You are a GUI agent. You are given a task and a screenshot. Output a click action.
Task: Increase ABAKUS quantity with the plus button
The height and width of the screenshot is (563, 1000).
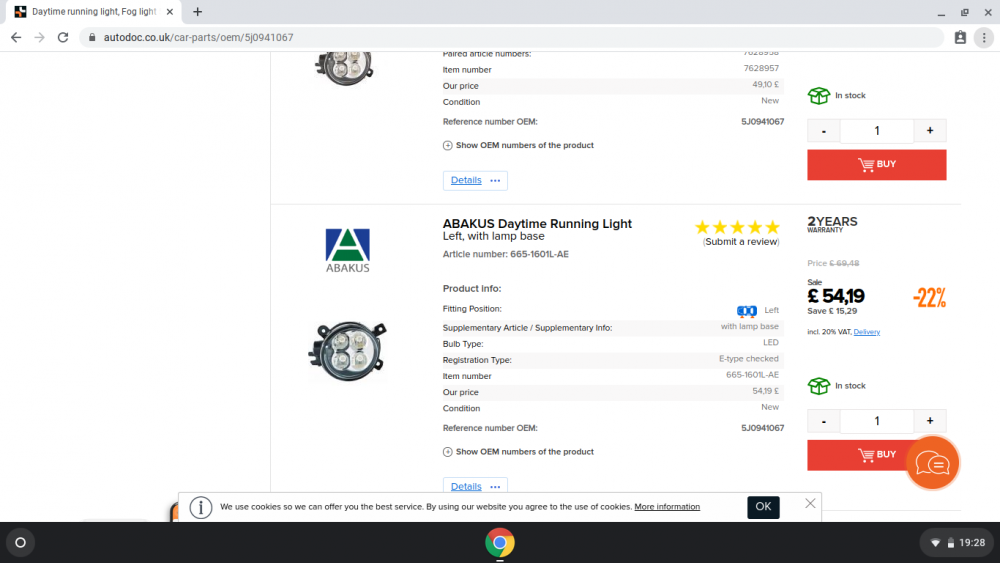click(x=930, y=421)
